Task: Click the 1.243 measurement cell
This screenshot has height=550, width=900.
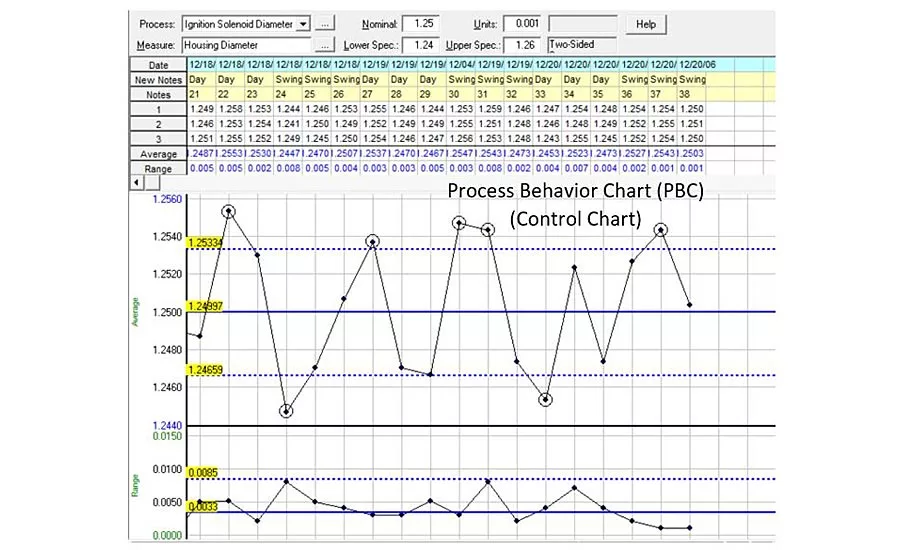Action: pyautogui.click(x=548, y=138)
